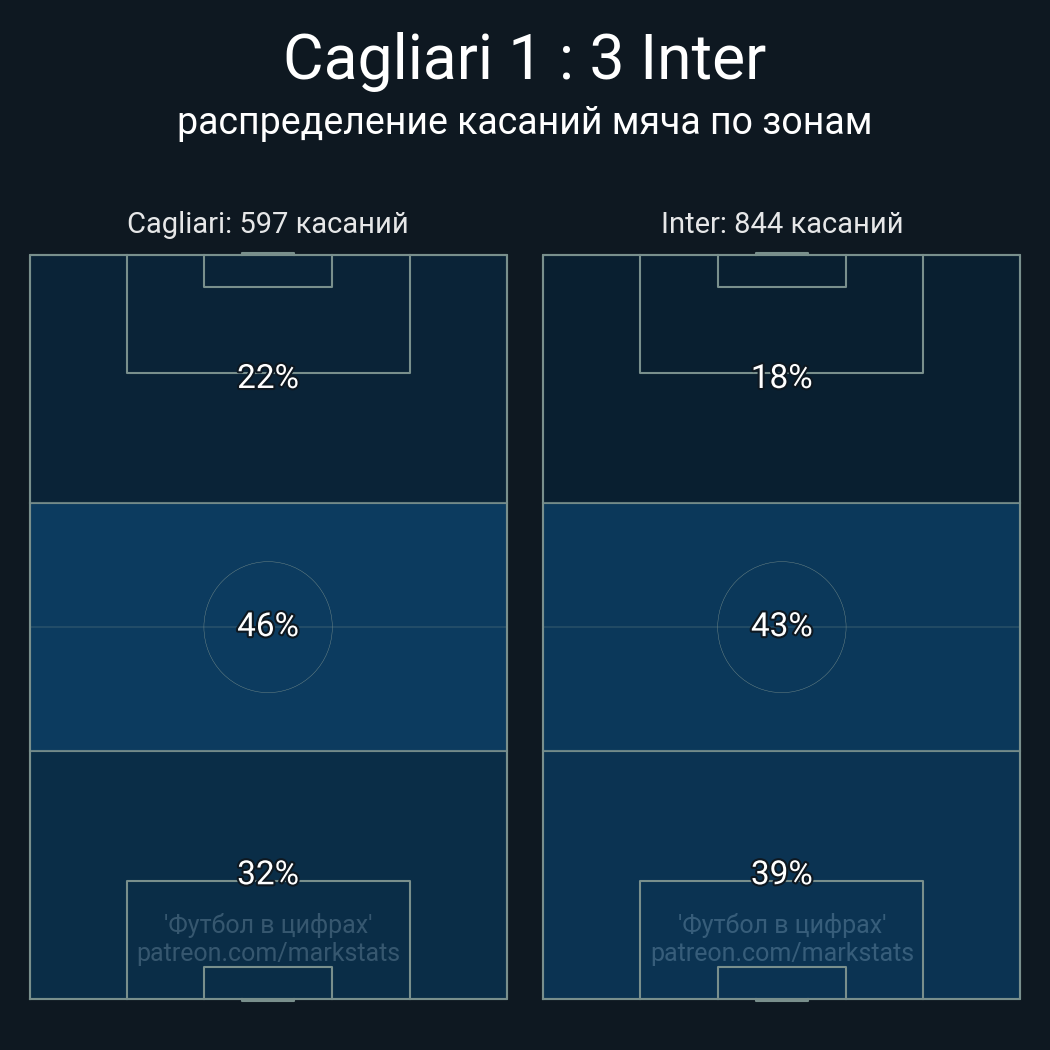Pick Cagliari's 32% defensive zone label
The image size is (1050, 1050).
coord(268,873)
